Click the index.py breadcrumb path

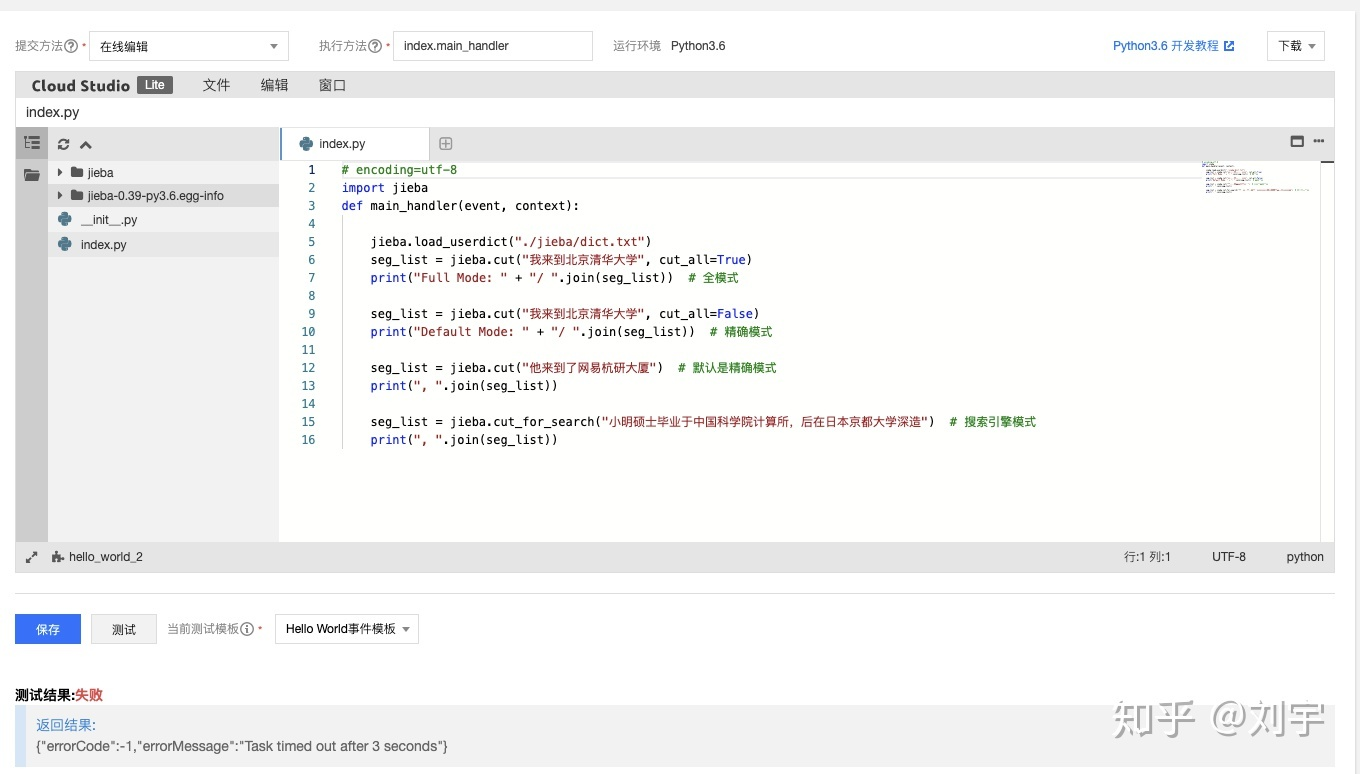(x=53, y=112)
